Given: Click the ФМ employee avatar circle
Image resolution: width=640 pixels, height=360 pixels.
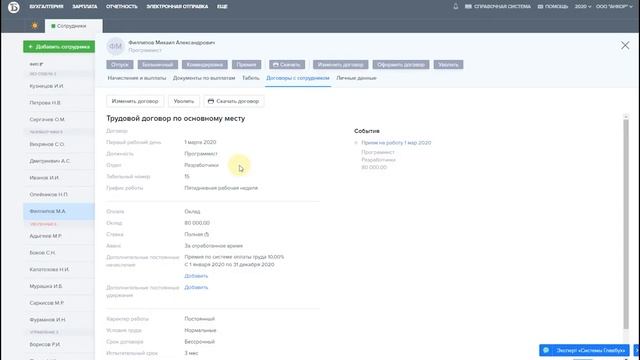Looking at the screenshot, I should 115,46.
